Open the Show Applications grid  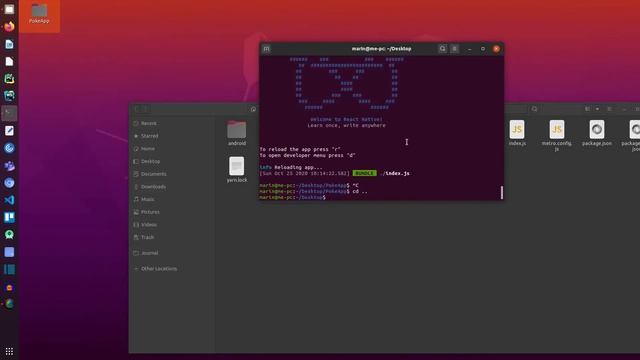point(9,351)
